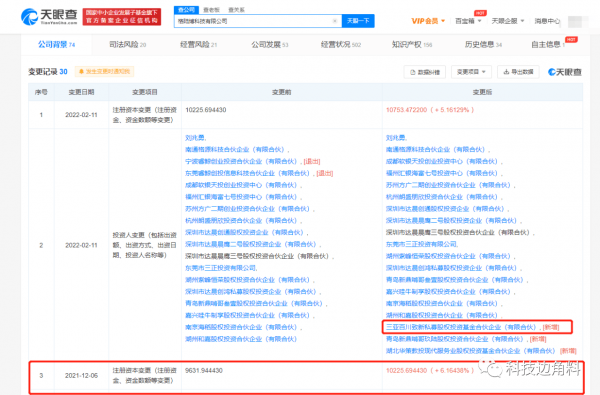
Task: Open 苏州方广二期创业投资合伙企业 in 变更后 column
Action: tap(448, 185)
